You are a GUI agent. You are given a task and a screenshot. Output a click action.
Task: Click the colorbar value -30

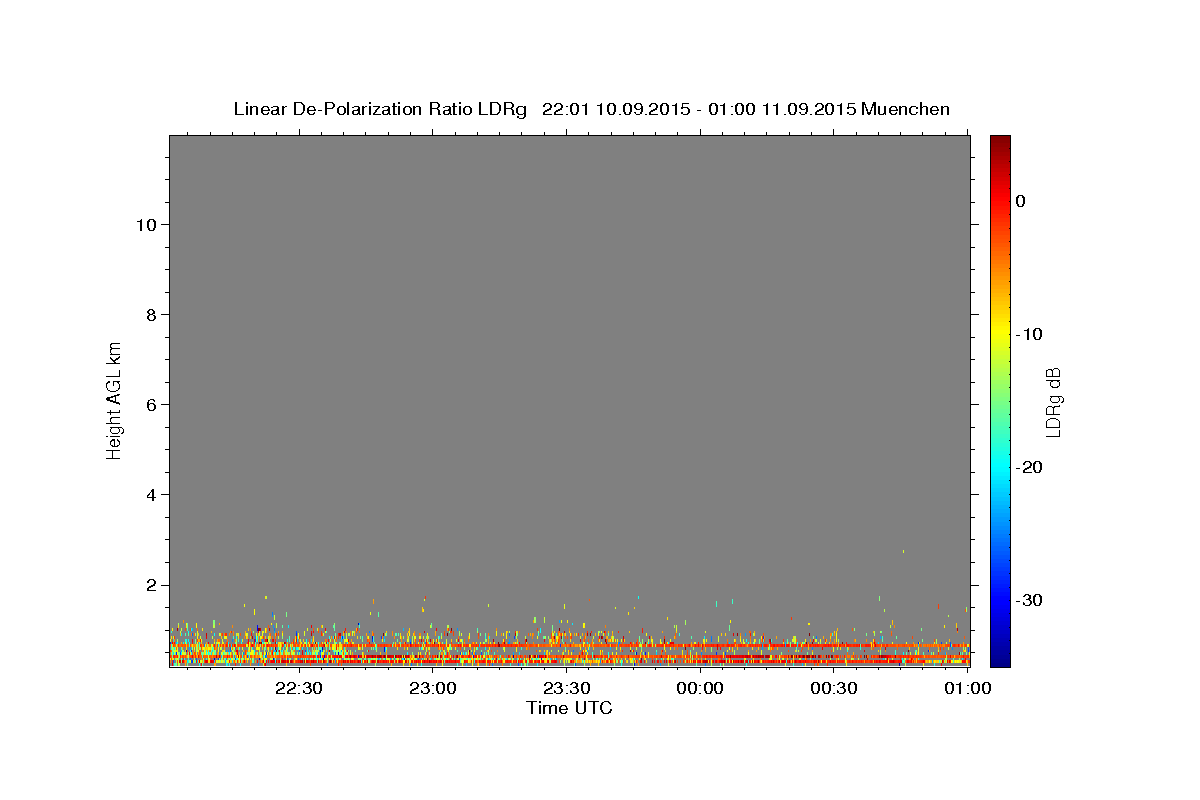point(1030,600)
